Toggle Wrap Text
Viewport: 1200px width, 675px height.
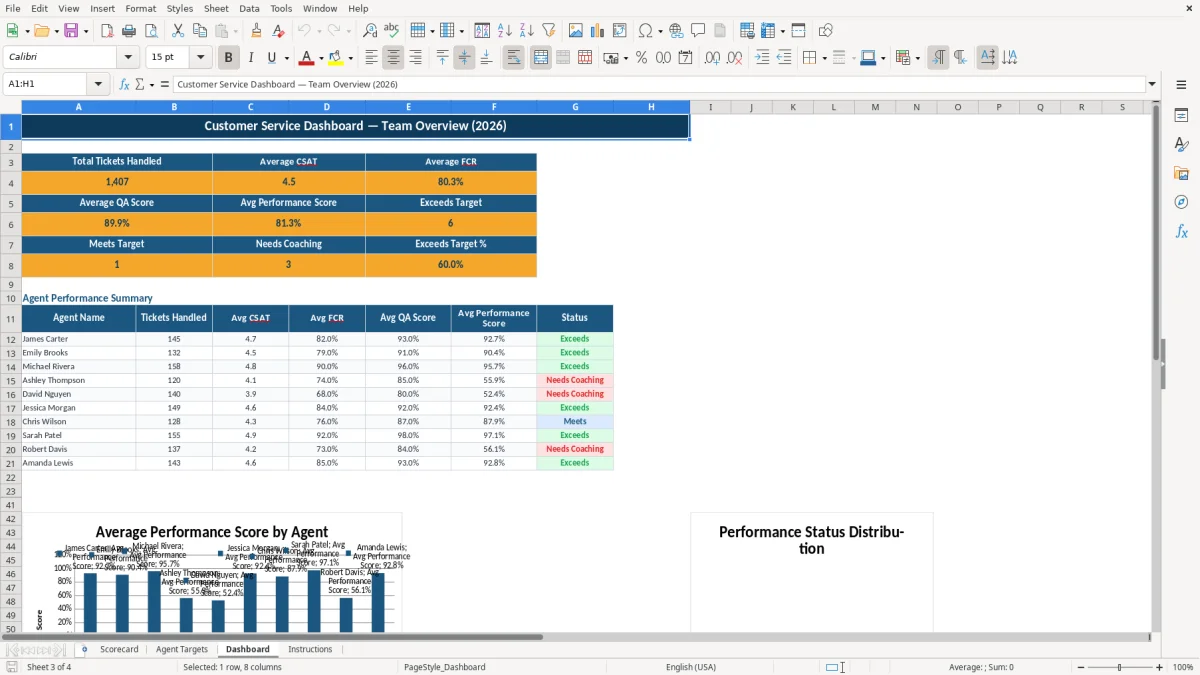click(513, 58)
